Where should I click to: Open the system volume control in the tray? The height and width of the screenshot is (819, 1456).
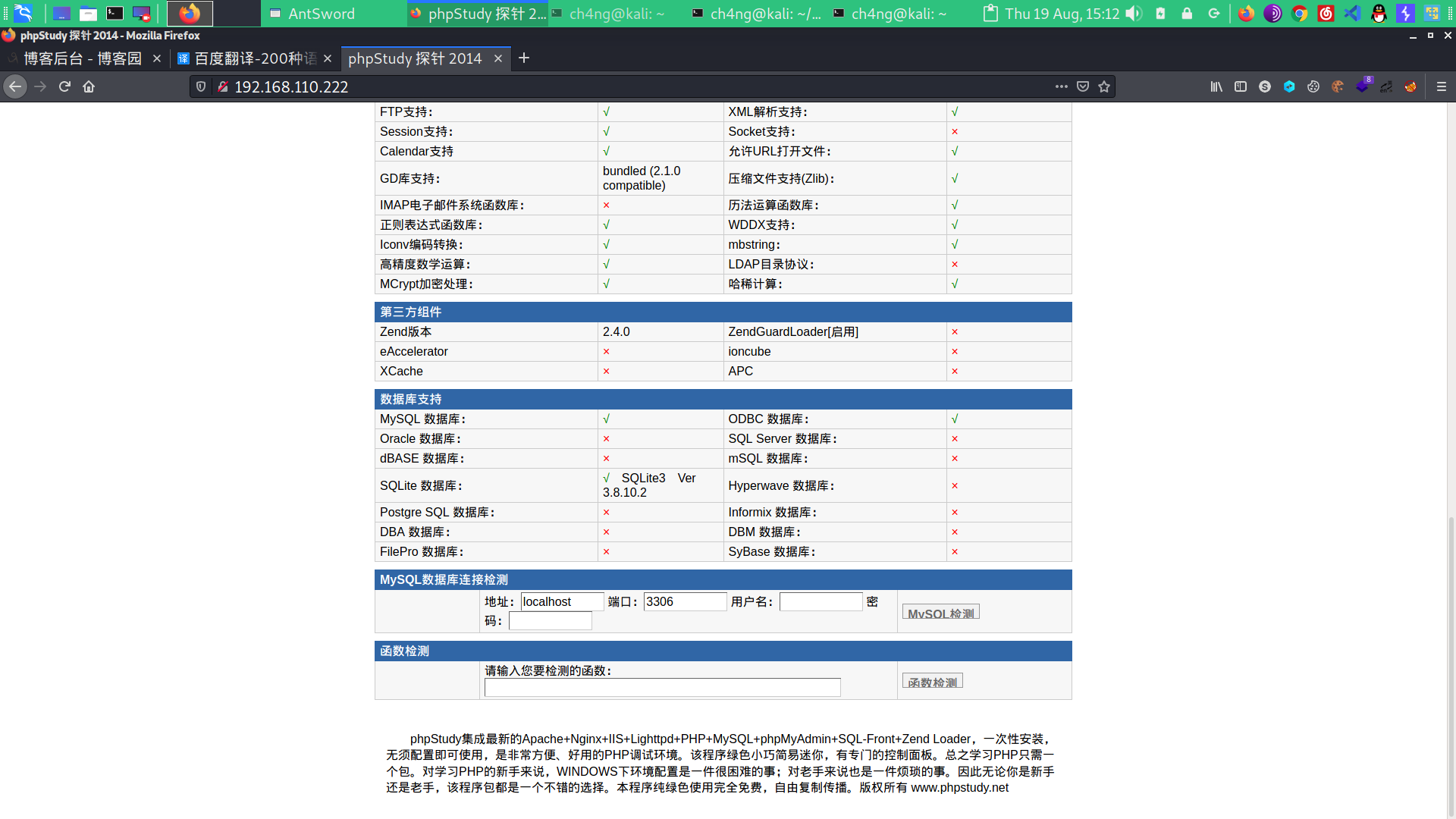(1134, 14)
